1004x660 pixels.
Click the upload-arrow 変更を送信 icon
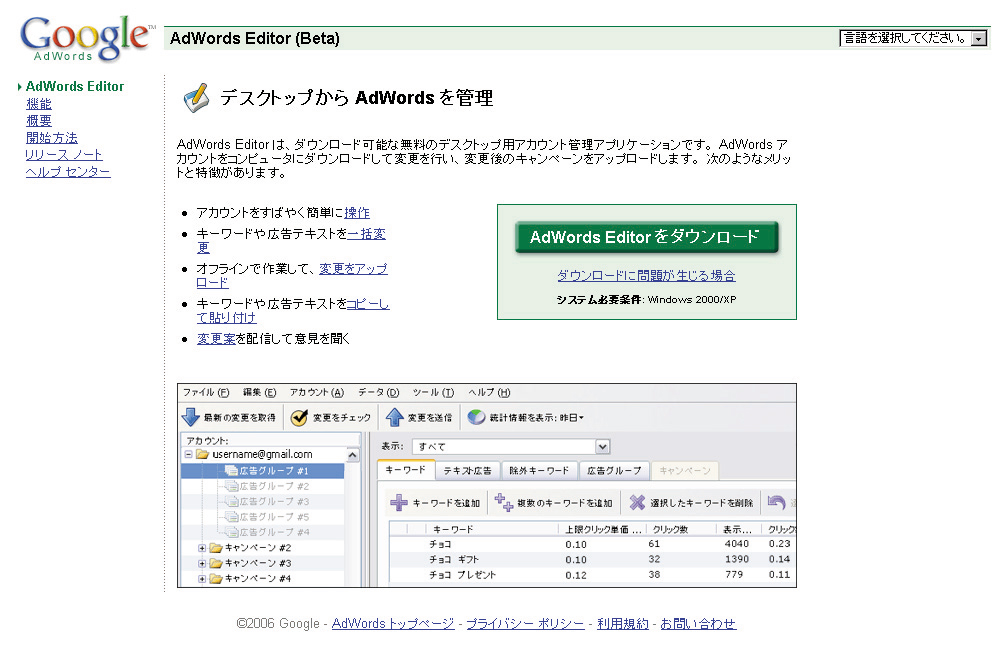(x=395, y=417)
